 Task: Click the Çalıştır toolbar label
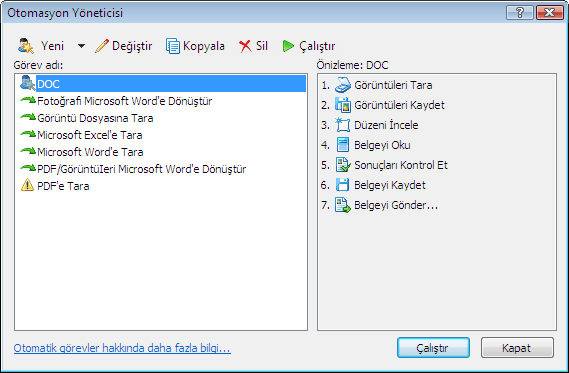tap(317, 46)
